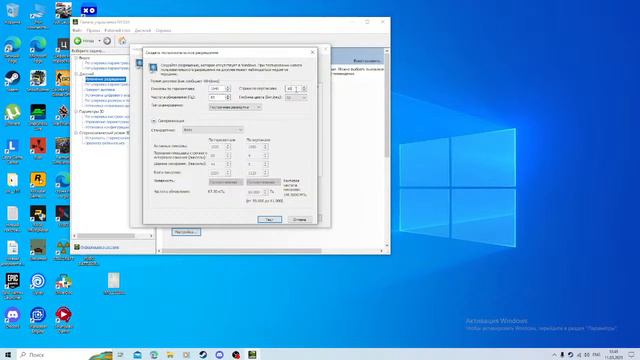Image resolution: width=640 pixels, height=360 pixels.
Task: Open the Справка menu
Action: point(163,31)
